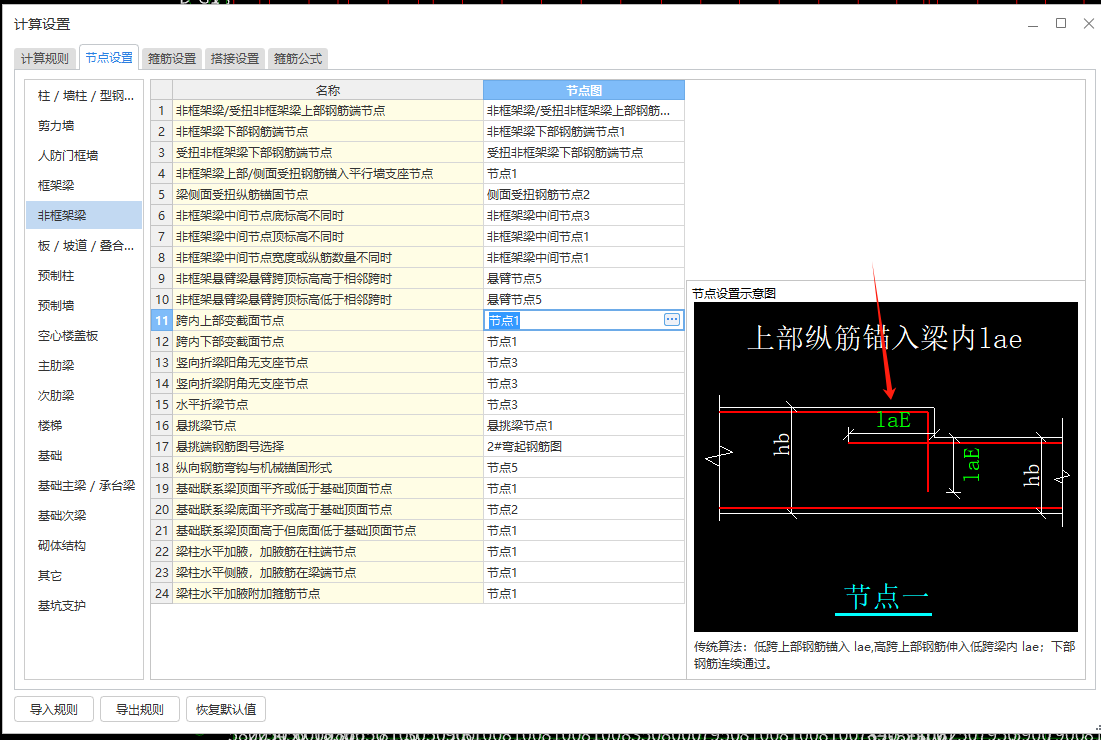
Task: Open the ellipsis picker in row 11
Action: click(x=671, y=319)
